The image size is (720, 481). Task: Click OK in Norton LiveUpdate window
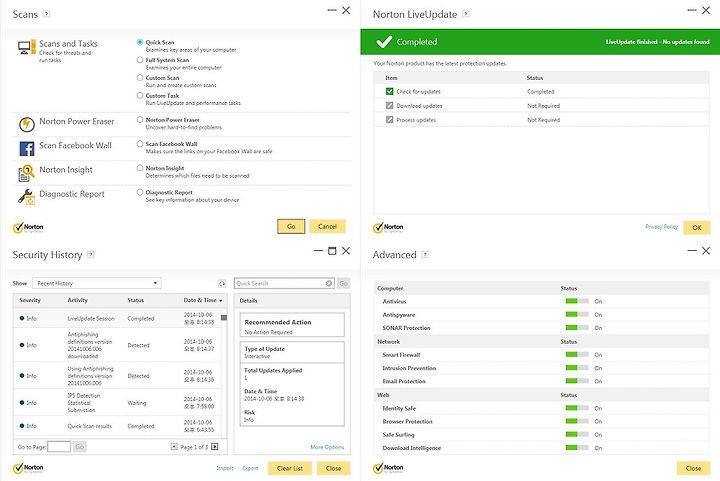pyautogui.click(x=697, y=227)
